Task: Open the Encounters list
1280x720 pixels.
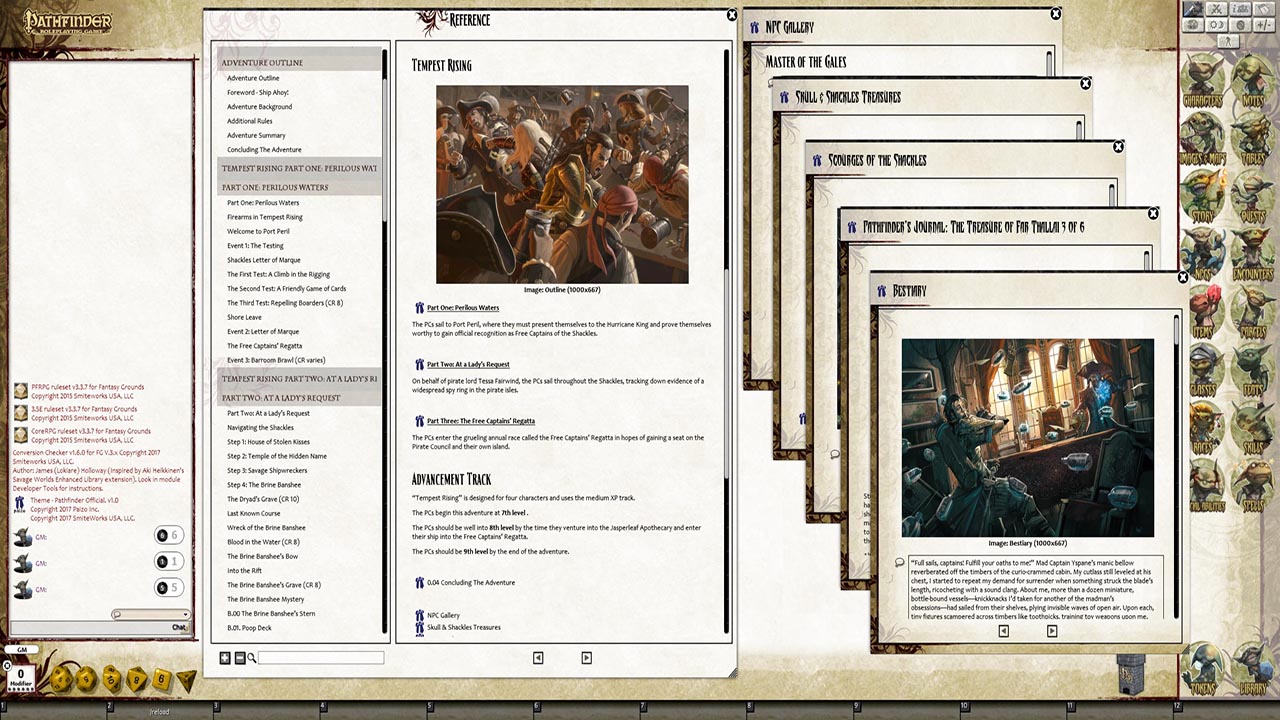Action: click(x=1252, y=255)
